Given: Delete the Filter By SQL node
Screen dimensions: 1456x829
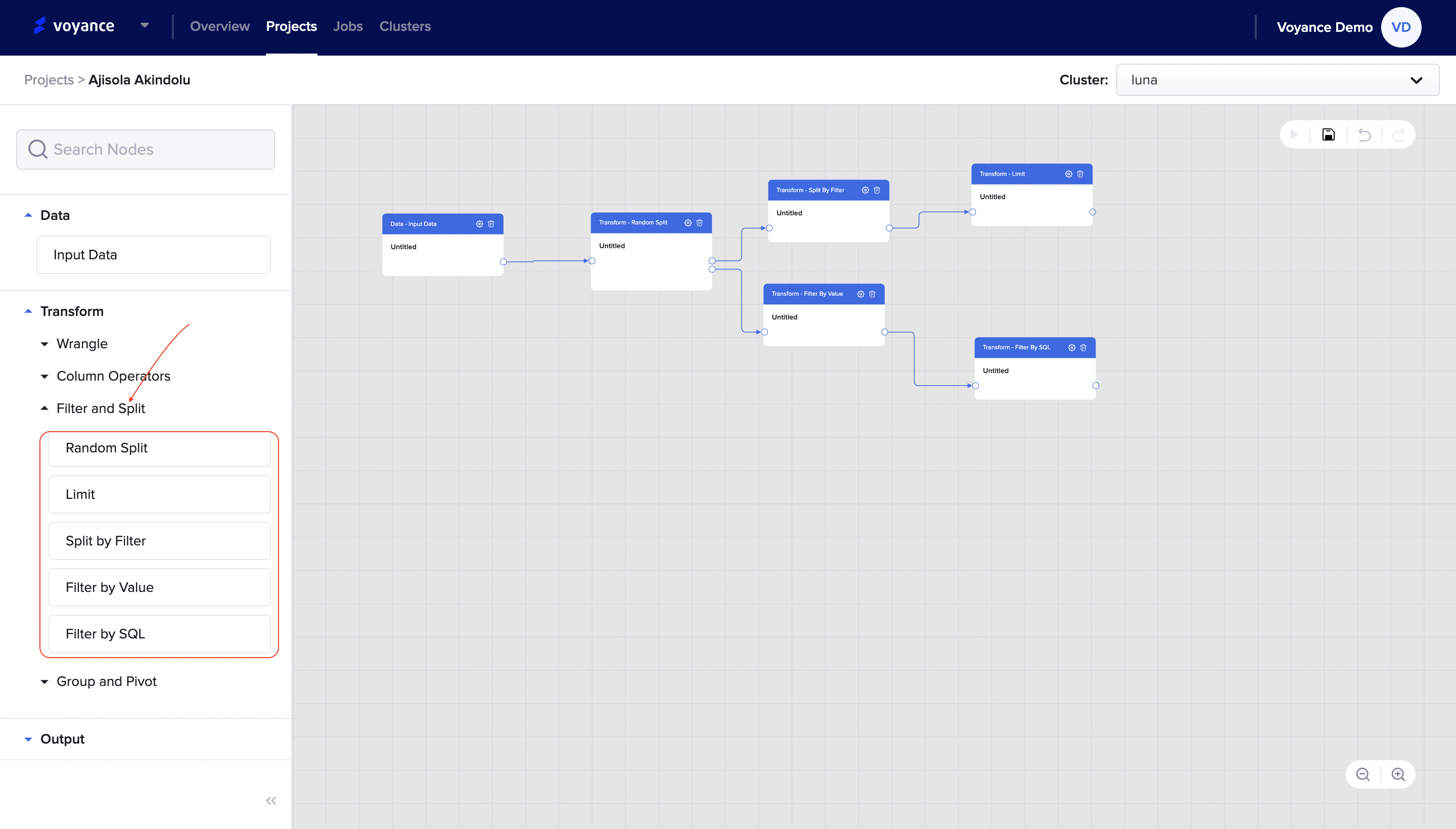Looking at the screenshot, I should pyautogui.click(x=1083, y=347).
